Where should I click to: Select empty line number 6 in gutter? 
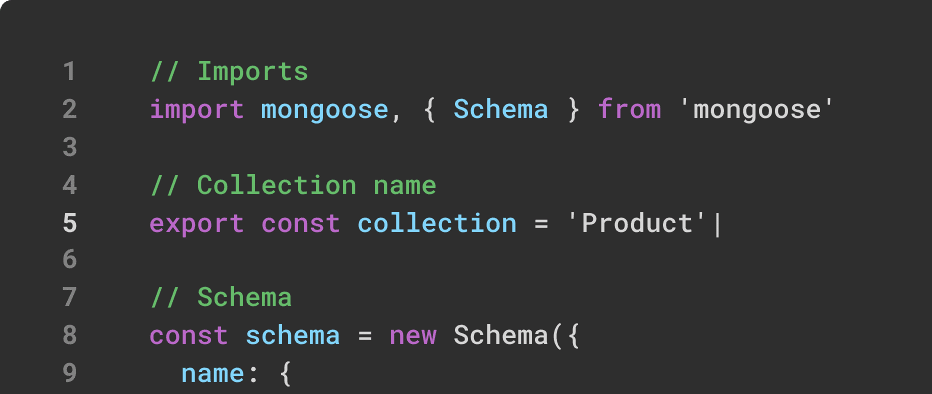[x=70, y=260]
